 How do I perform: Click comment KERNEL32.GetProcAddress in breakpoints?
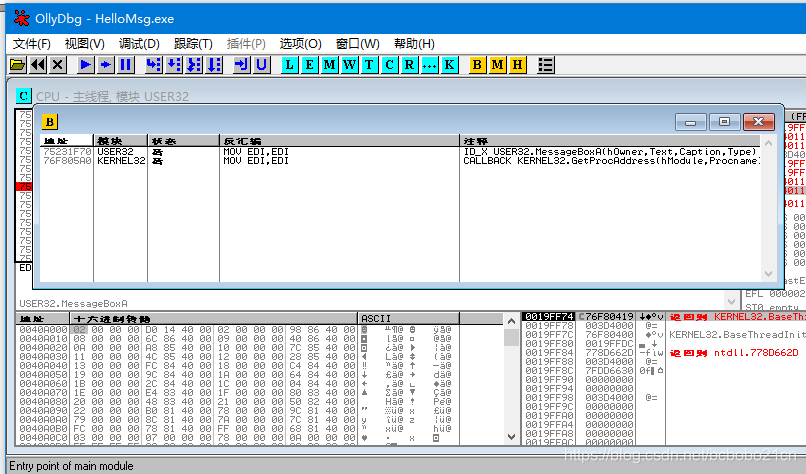tap(611, 161)
